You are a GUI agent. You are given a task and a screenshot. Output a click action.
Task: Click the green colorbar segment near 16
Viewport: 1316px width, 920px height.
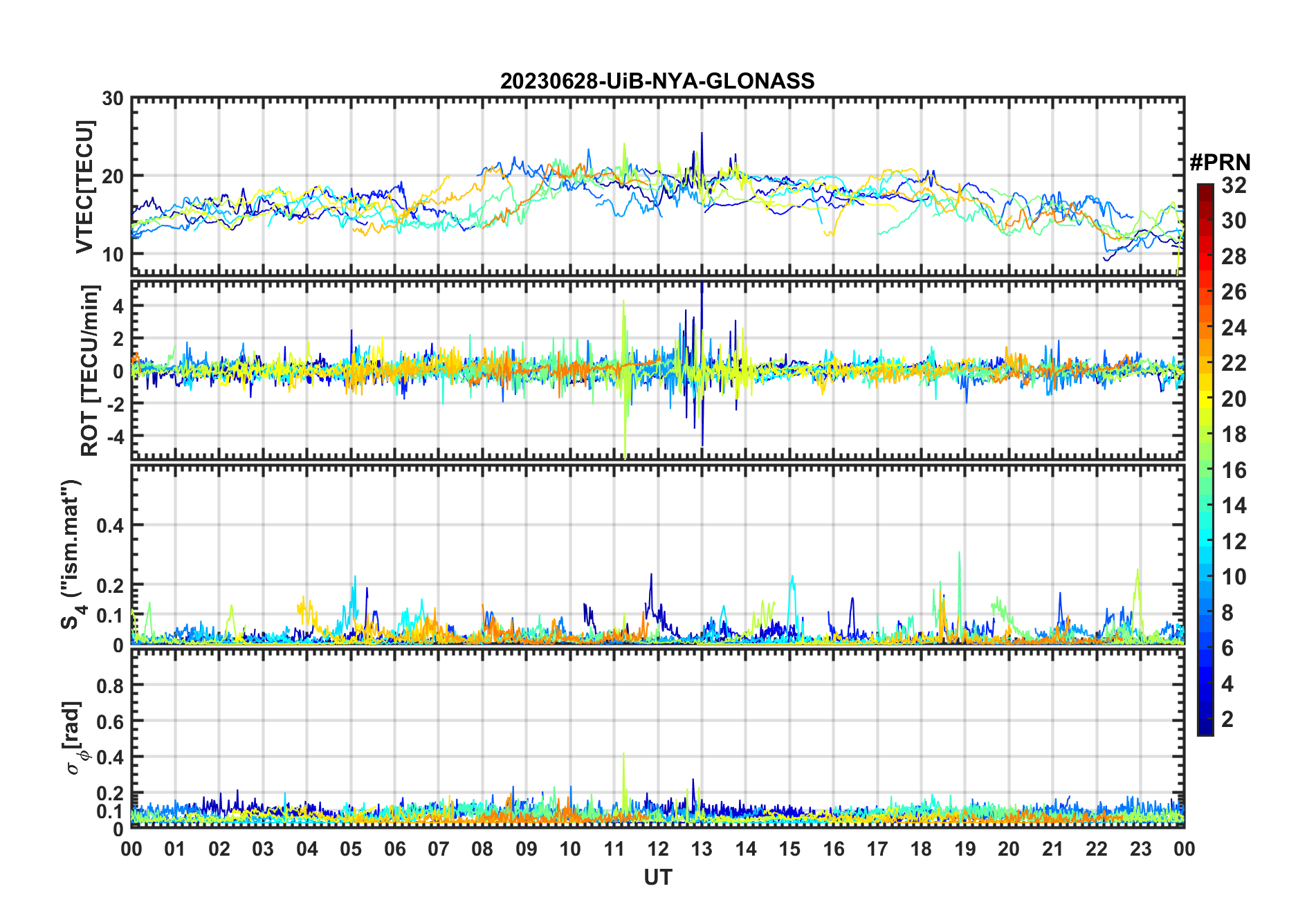(x=1205, y=470)
